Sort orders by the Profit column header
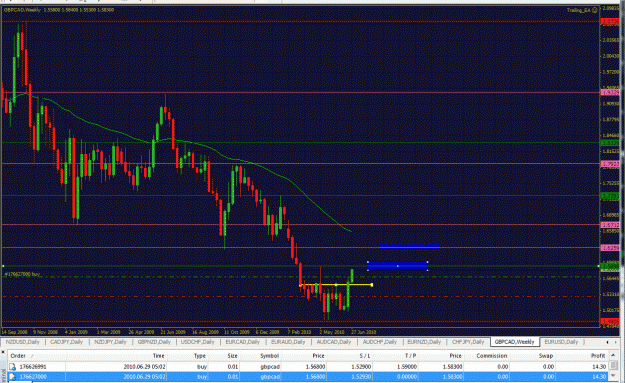 pos(598,356)
